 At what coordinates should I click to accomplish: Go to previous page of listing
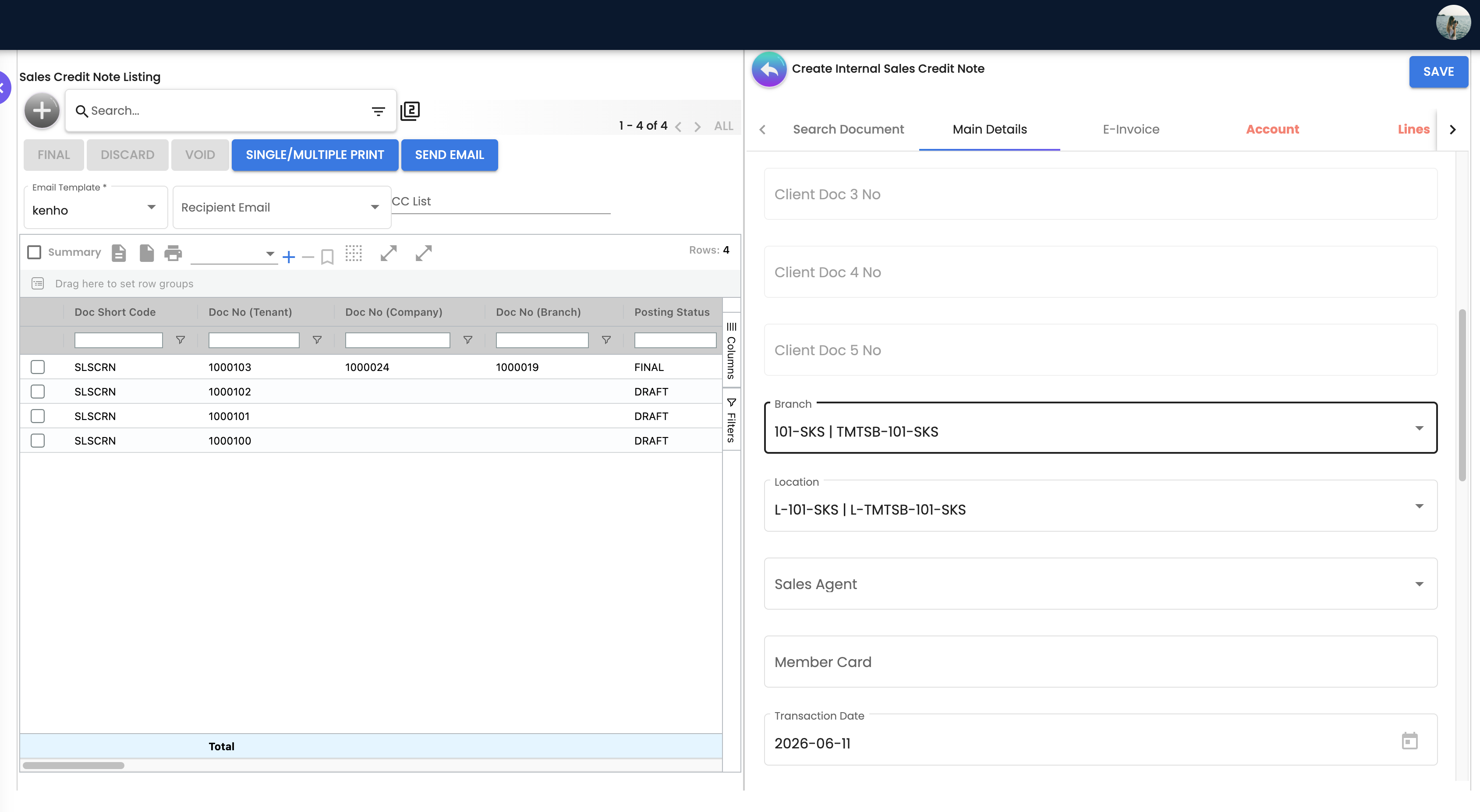(x=679, y=126)
